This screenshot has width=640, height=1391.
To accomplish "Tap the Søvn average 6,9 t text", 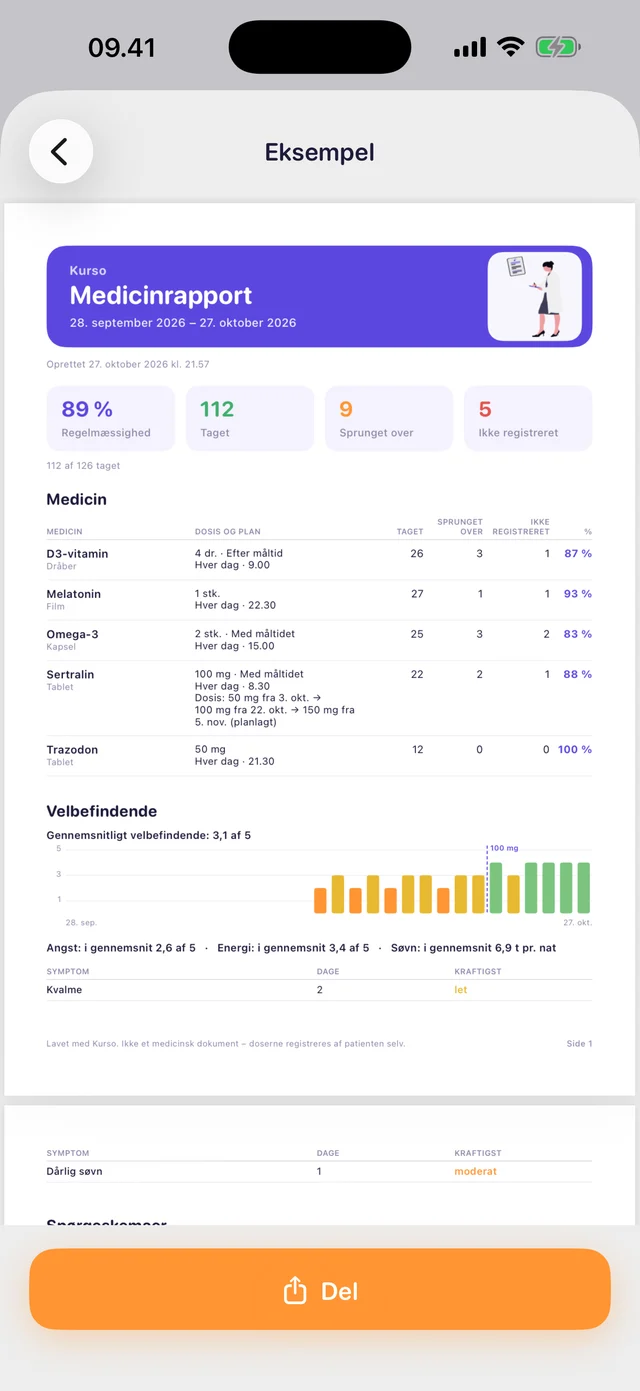I will pos(475,947).
